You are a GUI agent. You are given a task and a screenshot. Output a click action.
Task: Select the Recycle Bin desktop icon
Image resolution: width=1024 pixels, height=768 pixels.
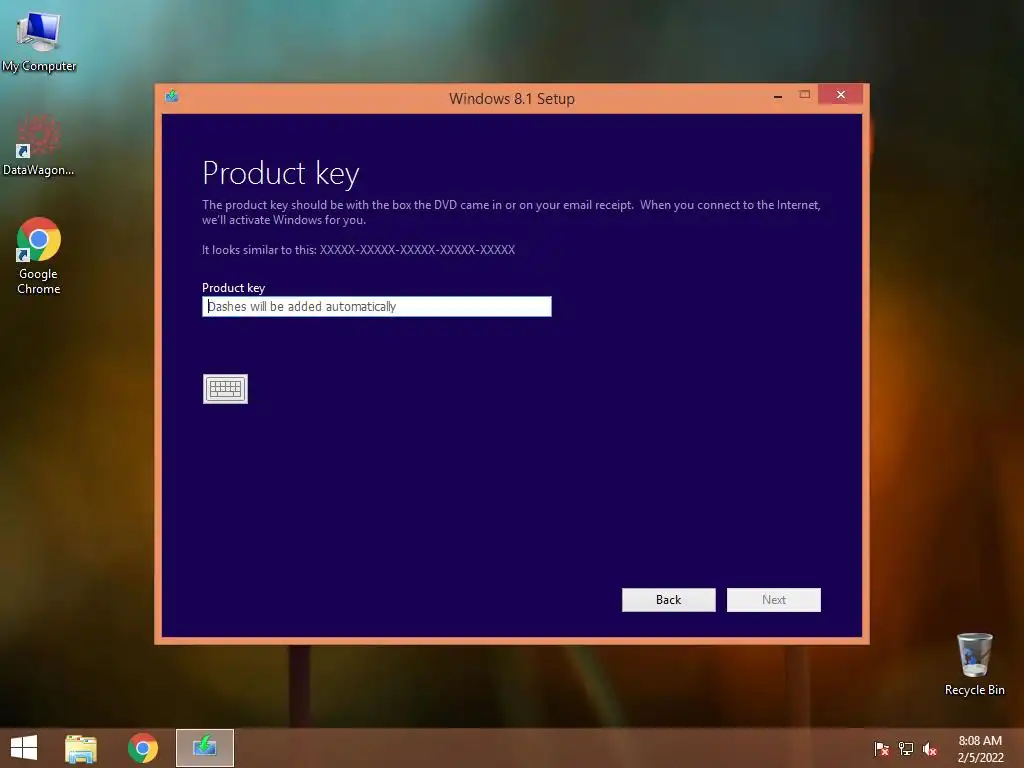tap(974, 664)
